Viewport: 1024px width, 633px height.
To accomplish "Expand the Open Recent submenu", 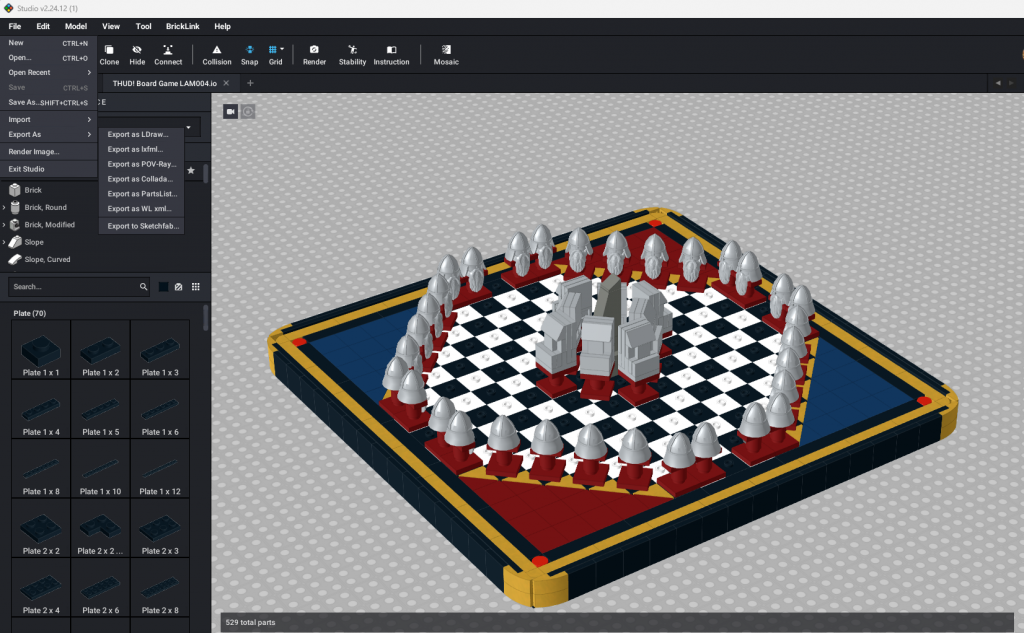I will pos(48,73).
